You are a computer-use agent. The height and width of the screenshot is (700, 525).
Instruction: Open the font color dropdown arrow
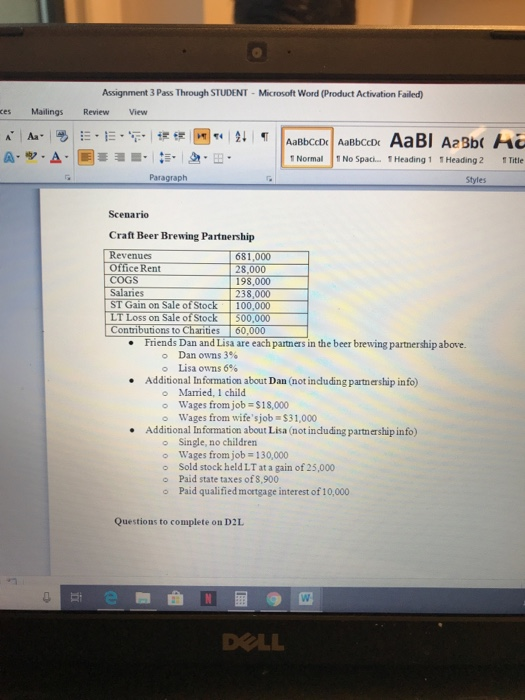tap(67, 157)
